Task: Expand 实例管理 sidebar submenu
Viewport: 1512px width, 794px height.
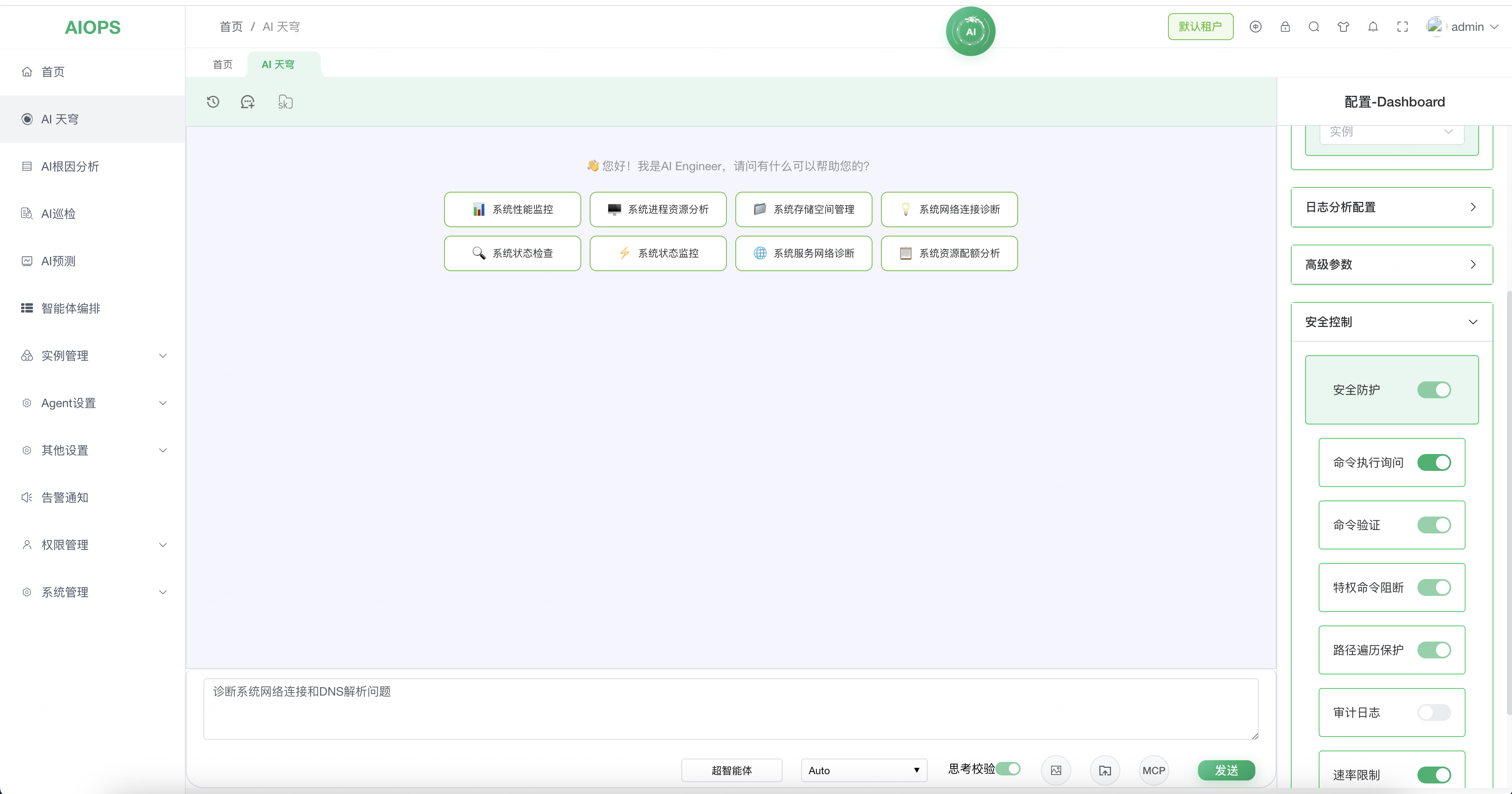Action: [x=93, y=355]
